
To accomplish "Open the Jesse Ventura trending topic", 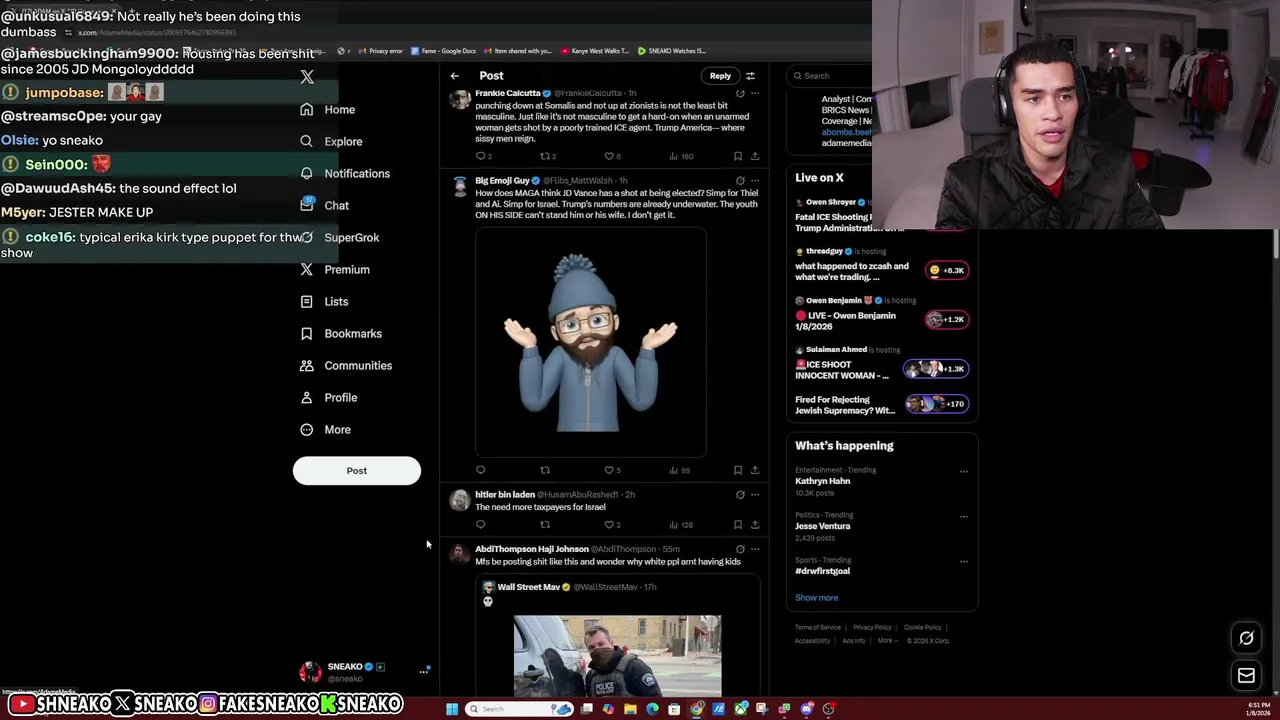I will [823, 526].
